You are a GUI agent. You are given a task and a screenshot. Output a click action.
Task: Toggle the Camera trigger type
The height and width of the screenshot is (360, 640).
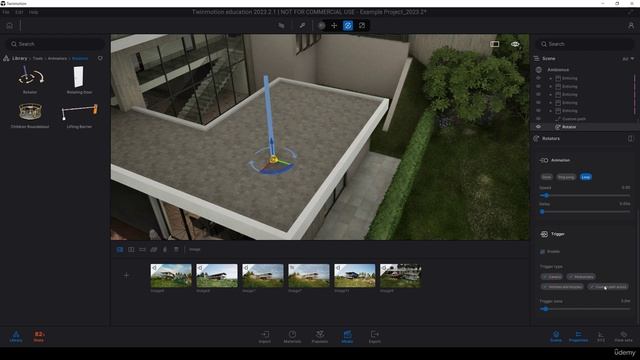tap(551, 277)
